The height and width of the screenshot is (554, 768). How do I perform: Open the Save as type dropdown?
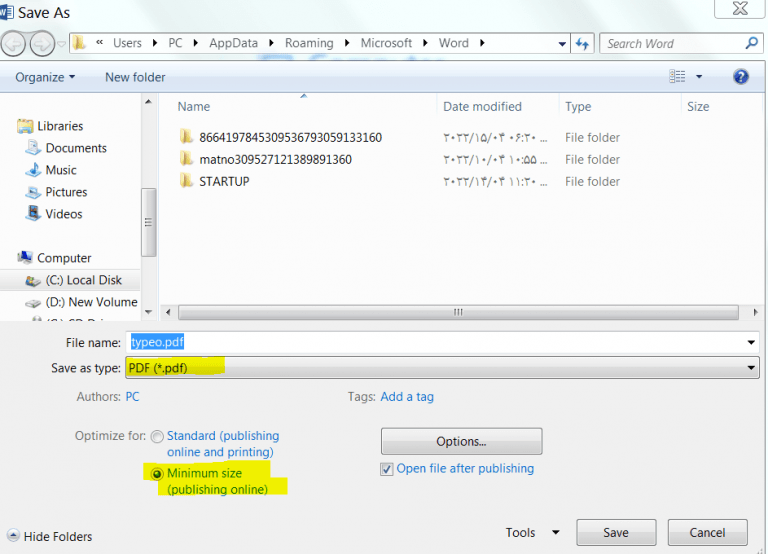click(x=441, y=368)
